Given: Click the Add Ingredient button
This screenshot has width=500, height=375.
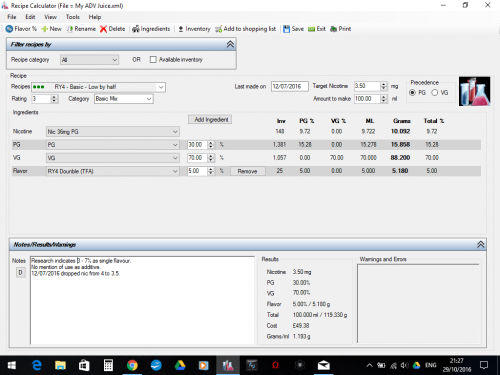Looking at the screenshot, I should 210,119.
